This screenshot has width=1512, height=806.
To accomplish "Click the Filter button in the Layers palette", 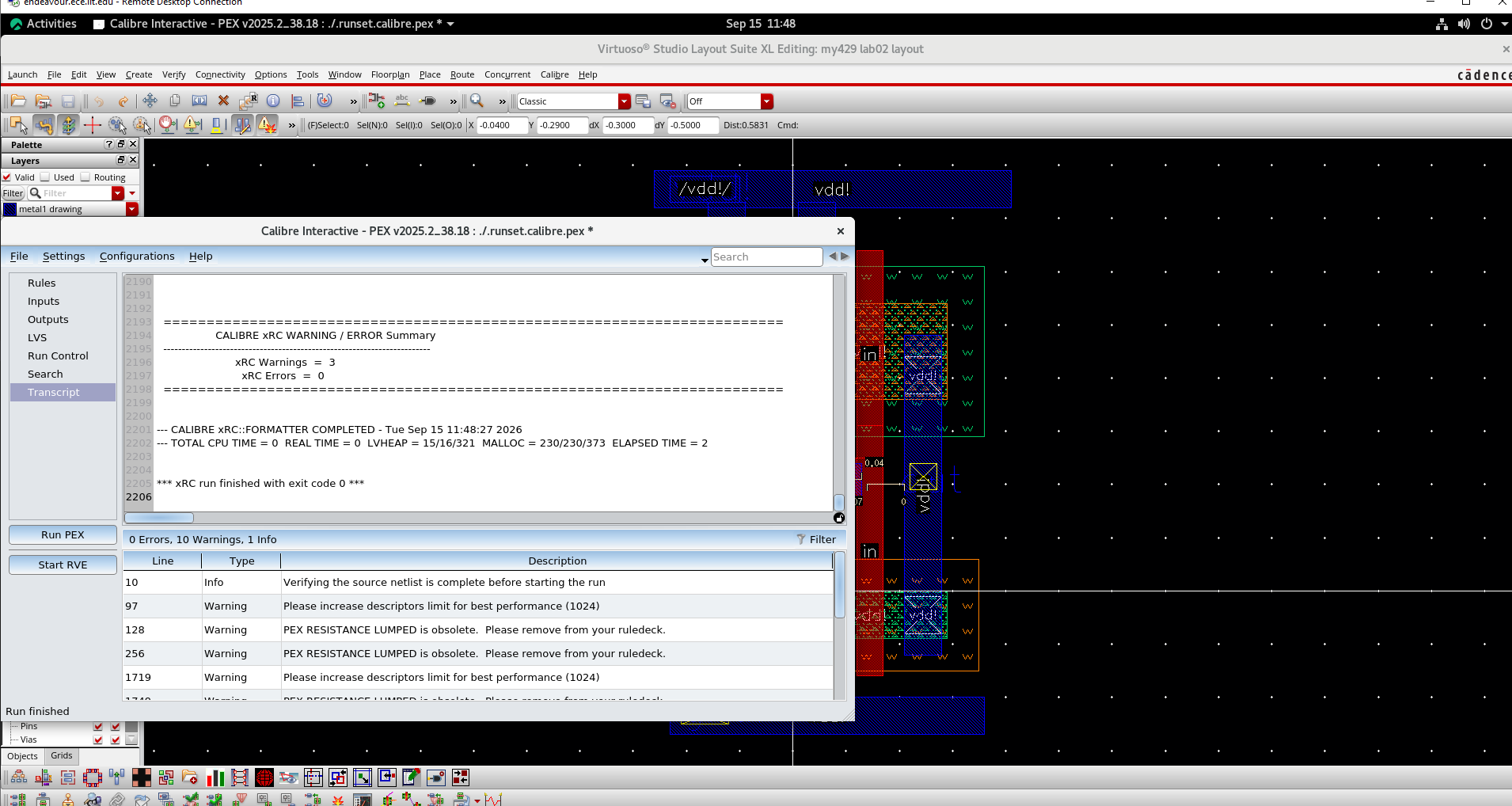I will point(13,193).
